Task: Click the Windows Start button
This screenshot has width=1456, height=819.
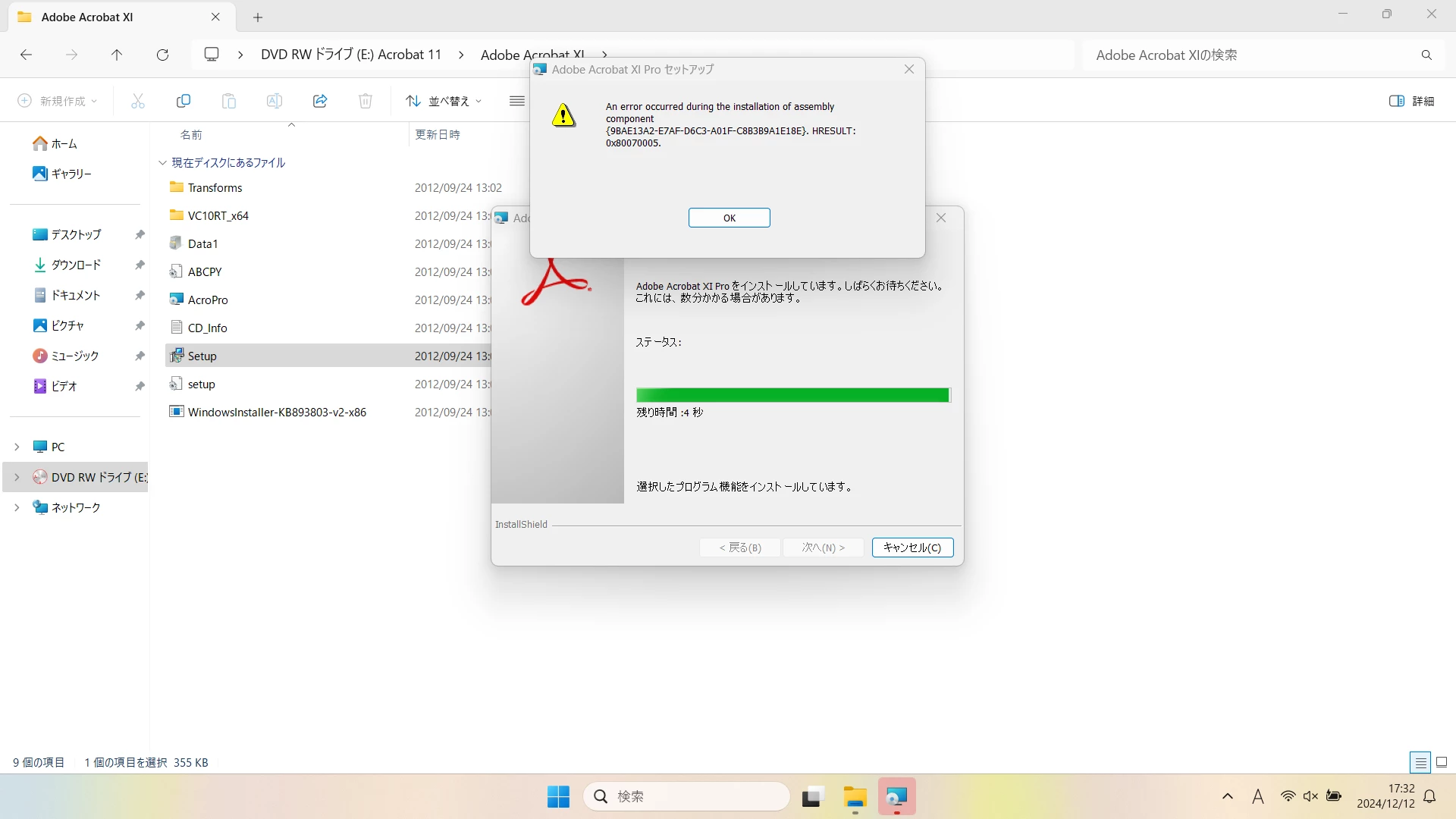Action: [558, 797]
